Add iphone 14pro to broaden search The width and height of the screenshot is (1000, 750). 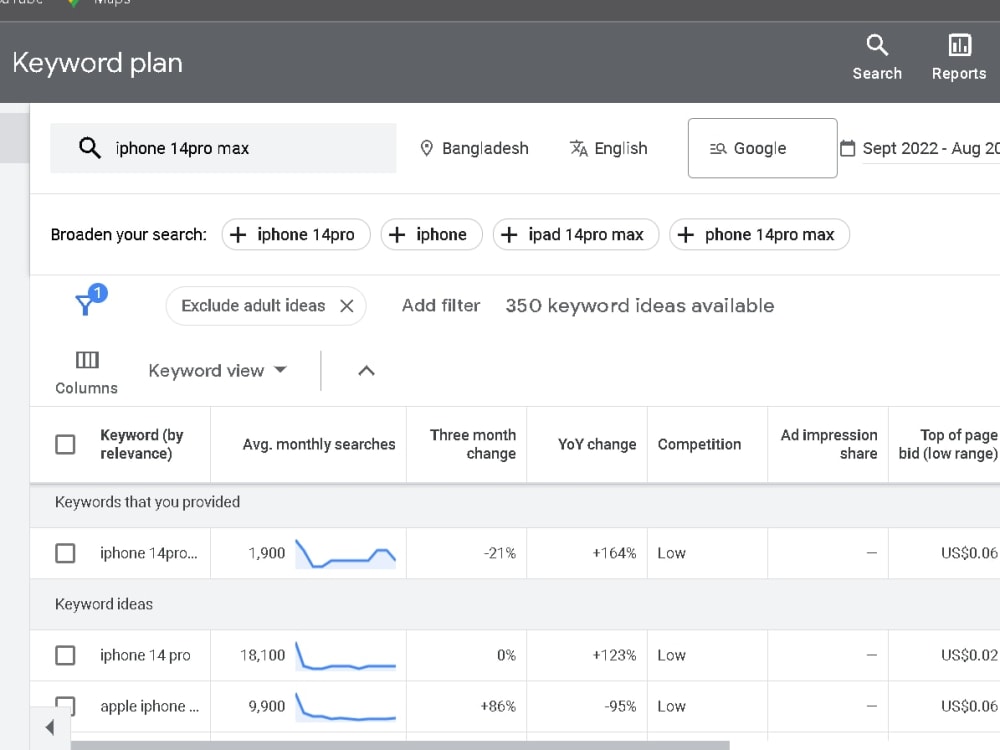[x=296, y=235]
